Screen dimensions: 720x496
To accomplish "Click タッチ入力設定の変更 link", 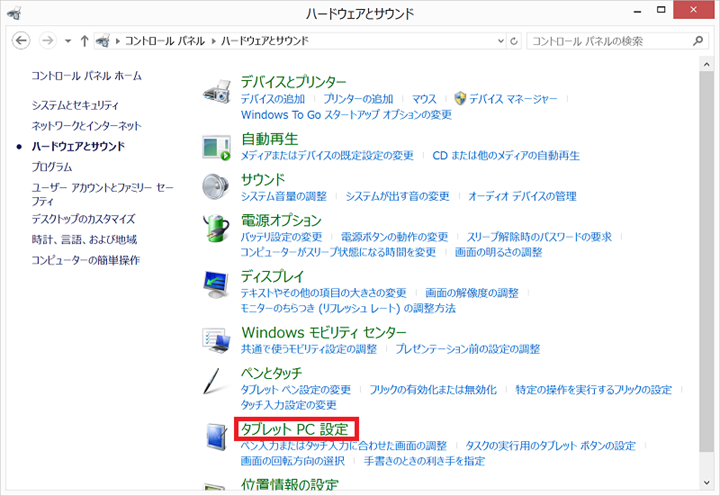I will pyautogui.click(x=289, y=405).
